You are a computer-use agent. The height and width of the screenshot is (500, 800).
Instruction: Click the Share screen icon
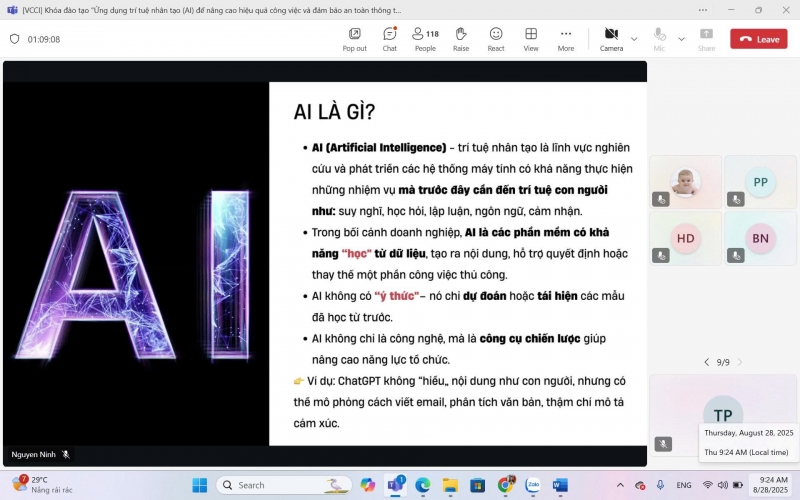[x=706, y=38]
